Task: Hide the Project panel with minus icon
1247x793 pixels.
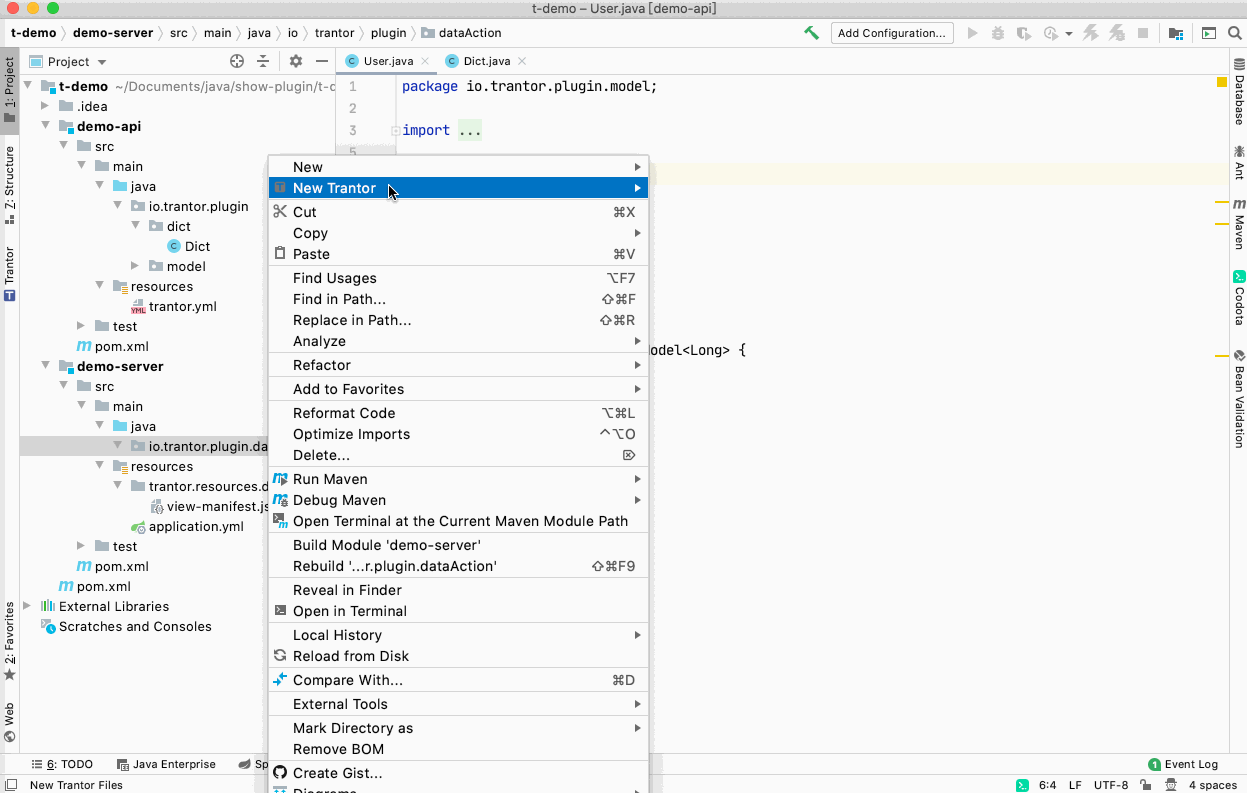Action: (x=322, y=61)
